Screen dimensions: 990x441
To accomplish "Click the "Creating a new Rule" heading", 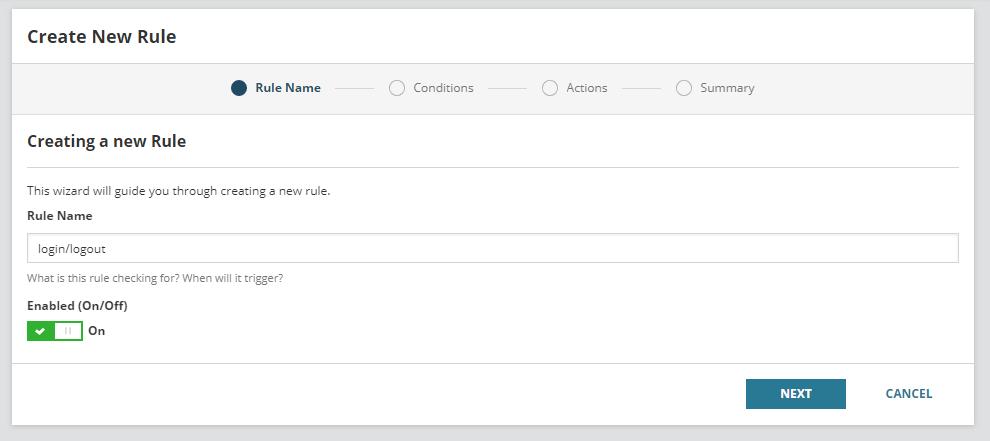I will pos(106,142).
